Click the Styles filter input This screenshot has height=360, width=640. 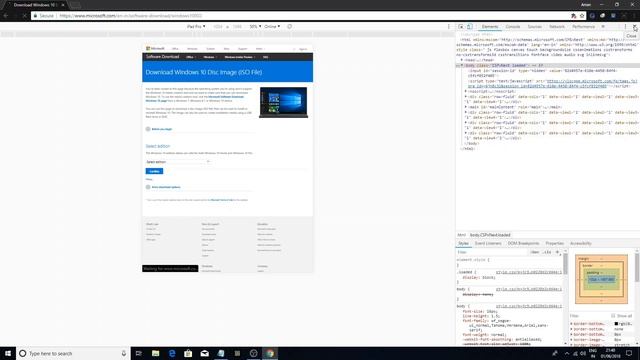coord(492,252)
